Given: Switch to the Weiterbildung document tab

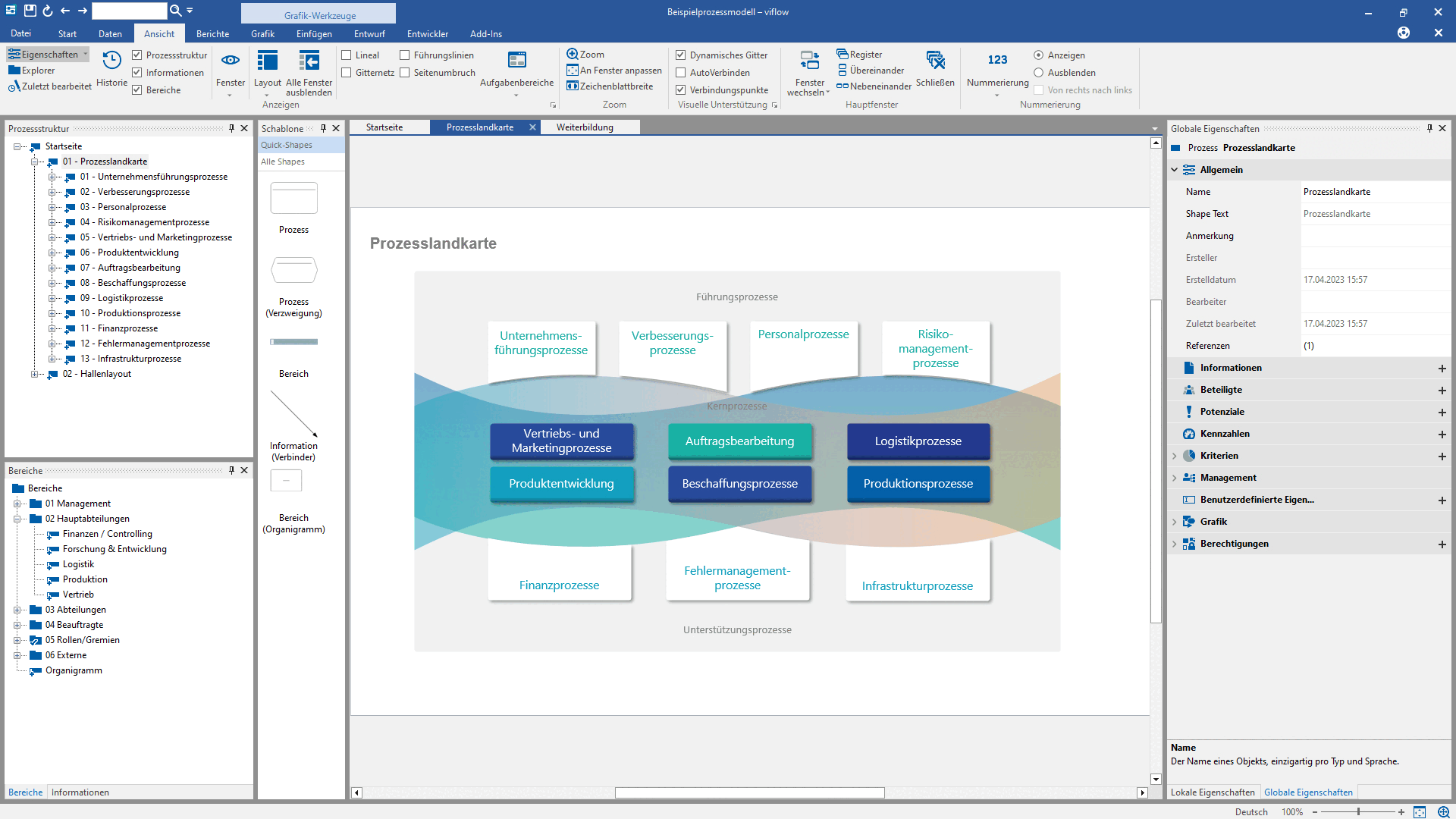Looking at the screenshot, I should coord(585,127).
